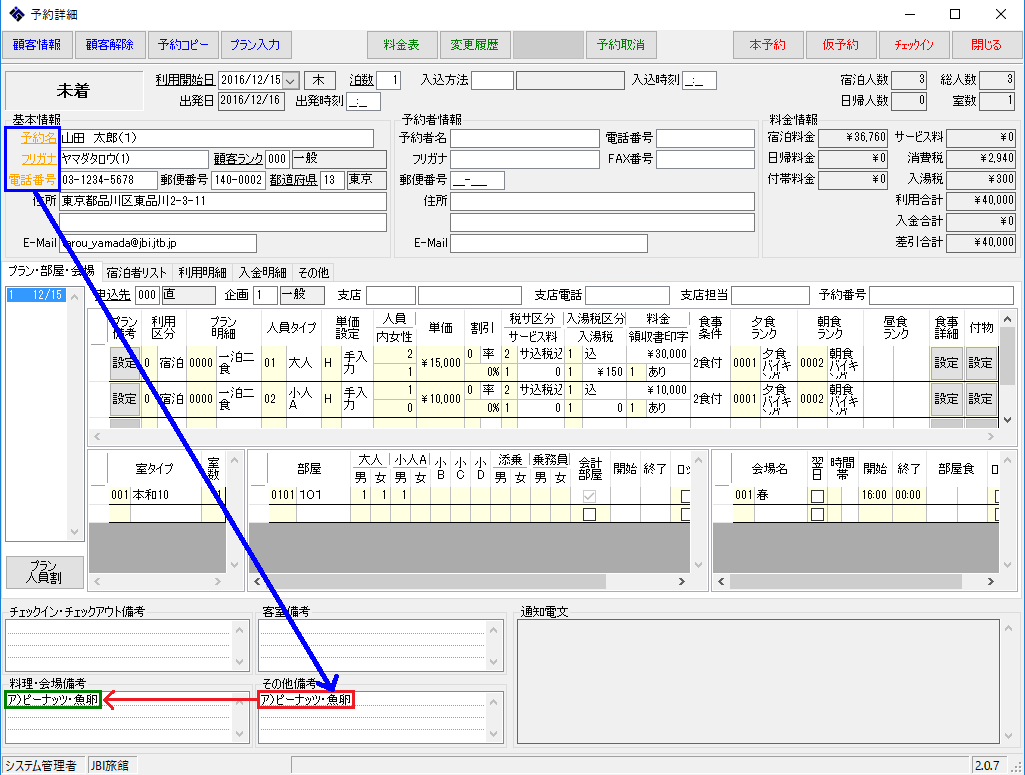Click 付物 設定 in 小人A row
1025x775 pixels.
tap(980, 399)
